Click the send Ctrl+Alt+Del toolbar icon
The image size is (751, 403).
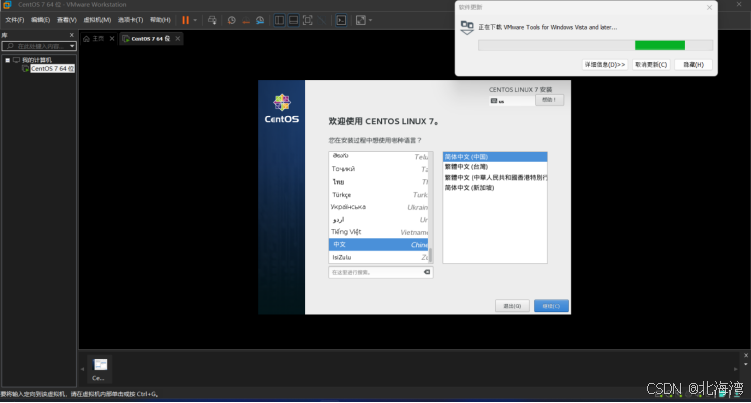212,20
